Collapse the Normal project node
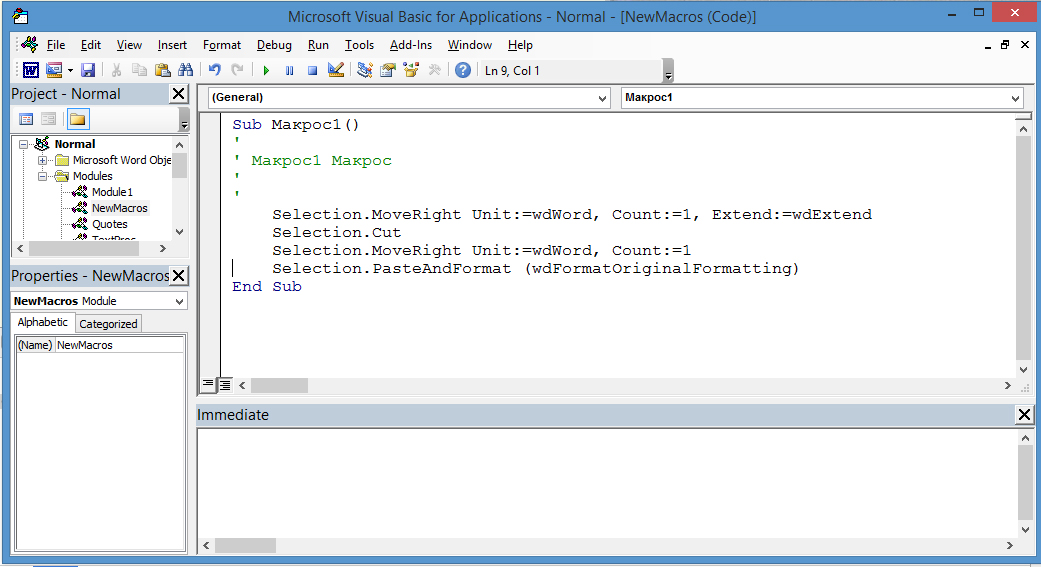 click(24, 144)
